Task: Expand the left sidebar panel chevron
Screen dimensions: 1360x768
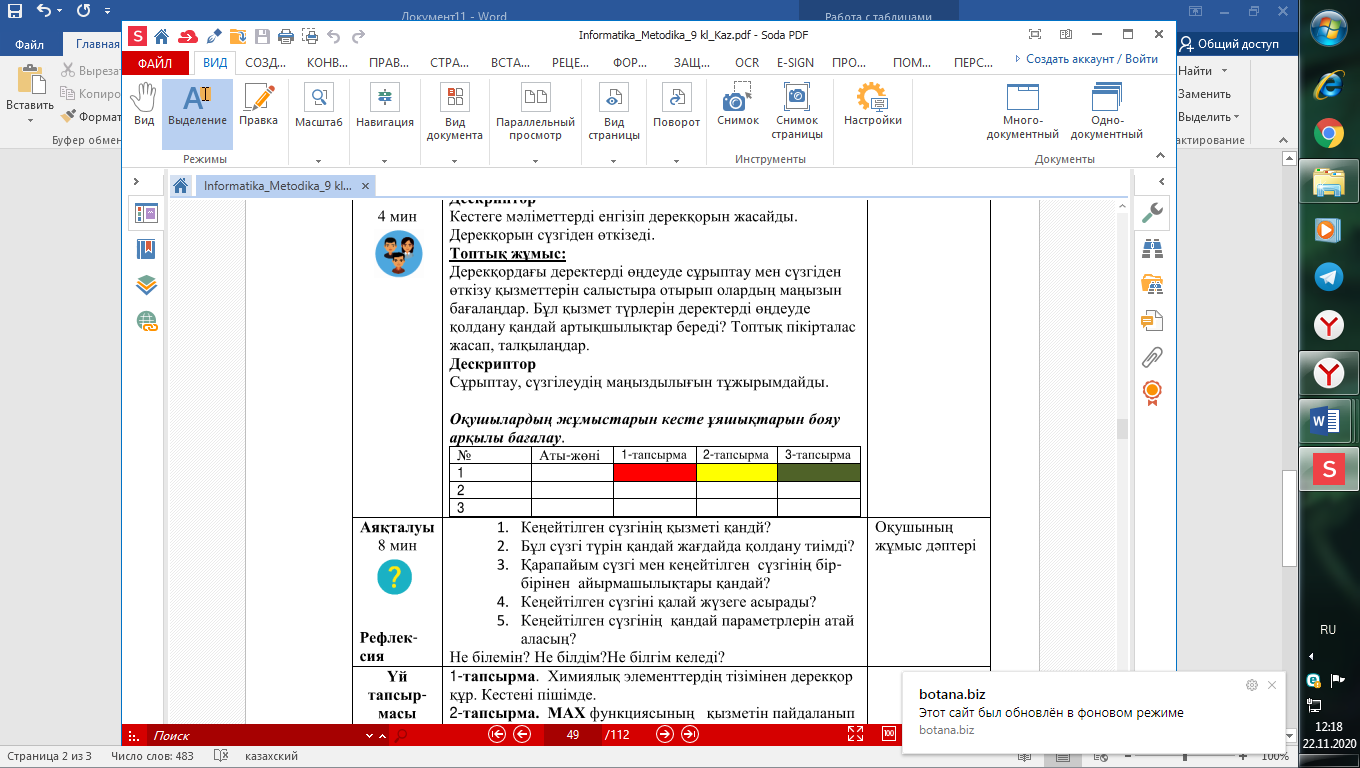Action: click(138, 182)
